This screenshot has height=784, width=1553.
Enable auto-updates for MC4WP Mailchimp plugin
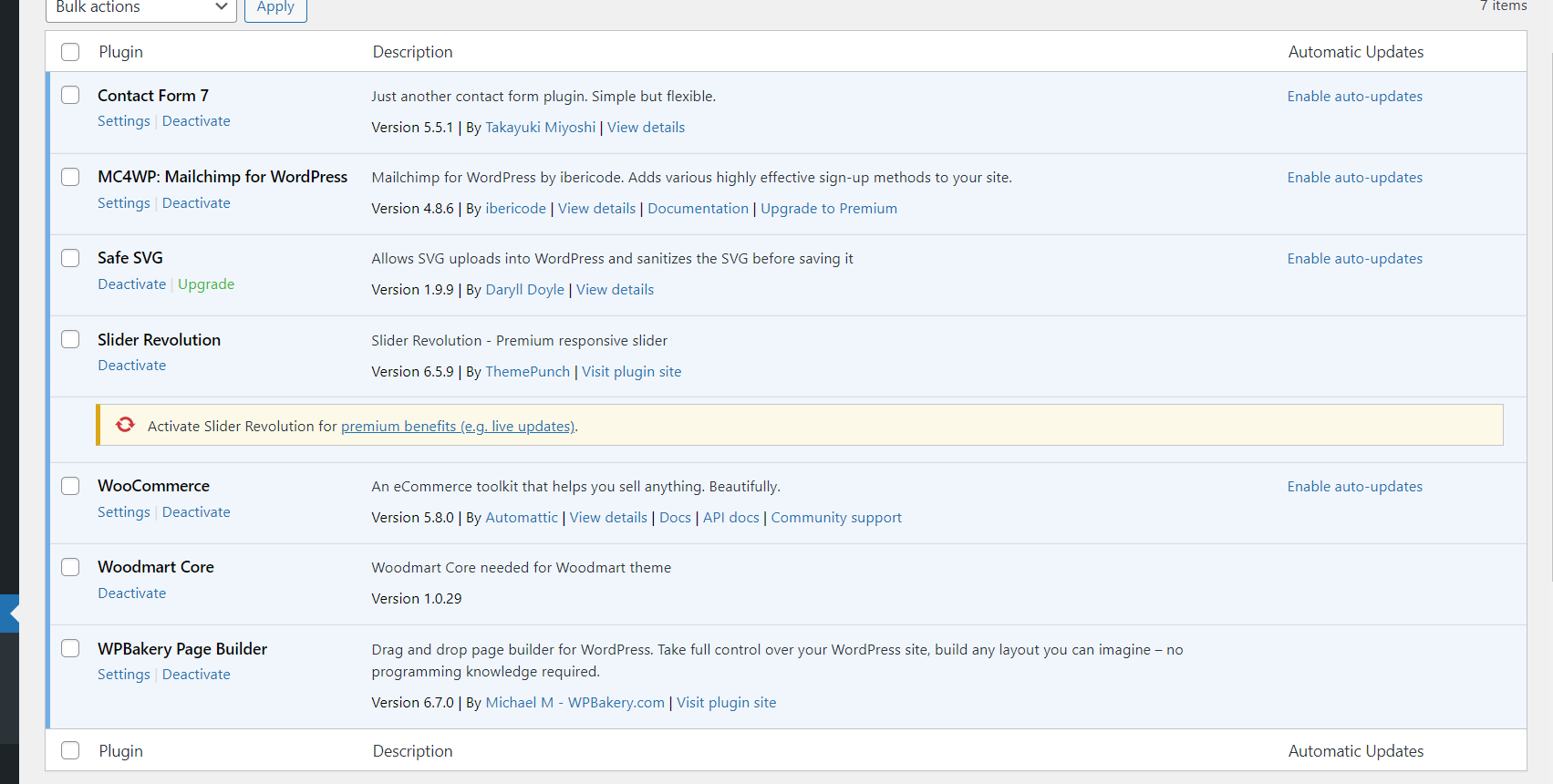(1354, 178)
